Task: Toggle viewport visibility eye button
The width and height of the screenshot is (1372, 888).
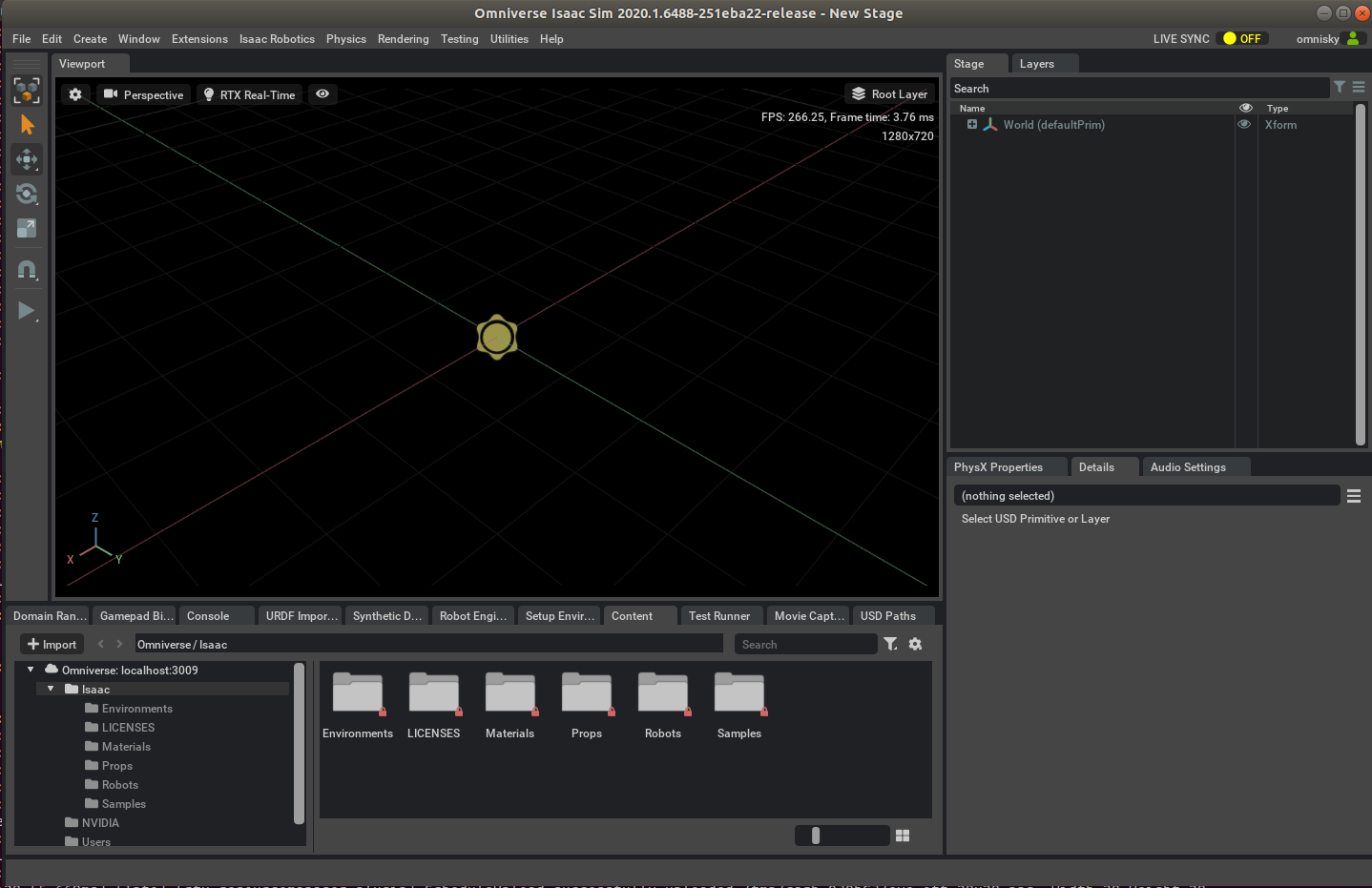Action: 322,94
